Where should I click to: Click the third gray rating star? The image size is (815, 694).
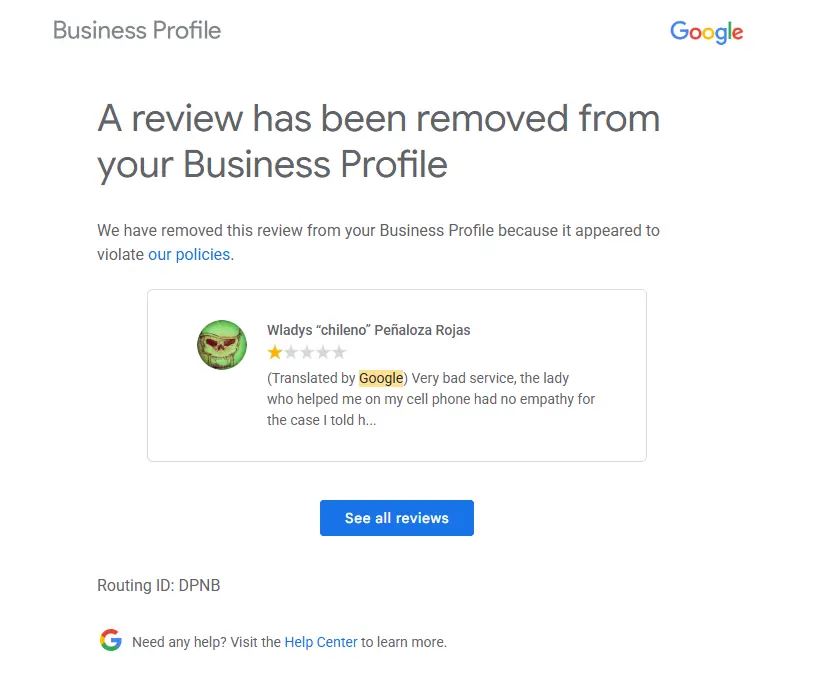pos(307,352)
